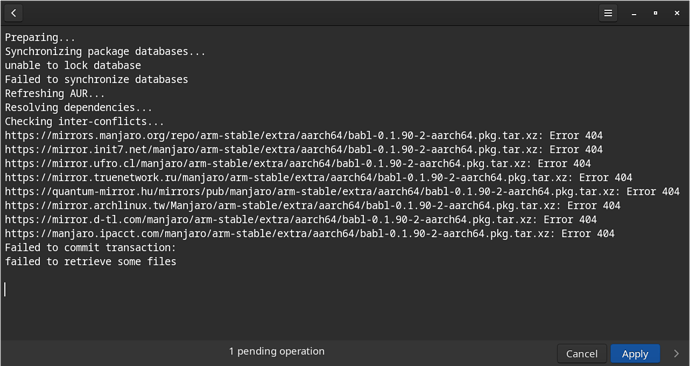The image size is (690, 366).
Task: Click the mirror.ufro.cl Error 404 line
Action: click(x=298, y=164)
